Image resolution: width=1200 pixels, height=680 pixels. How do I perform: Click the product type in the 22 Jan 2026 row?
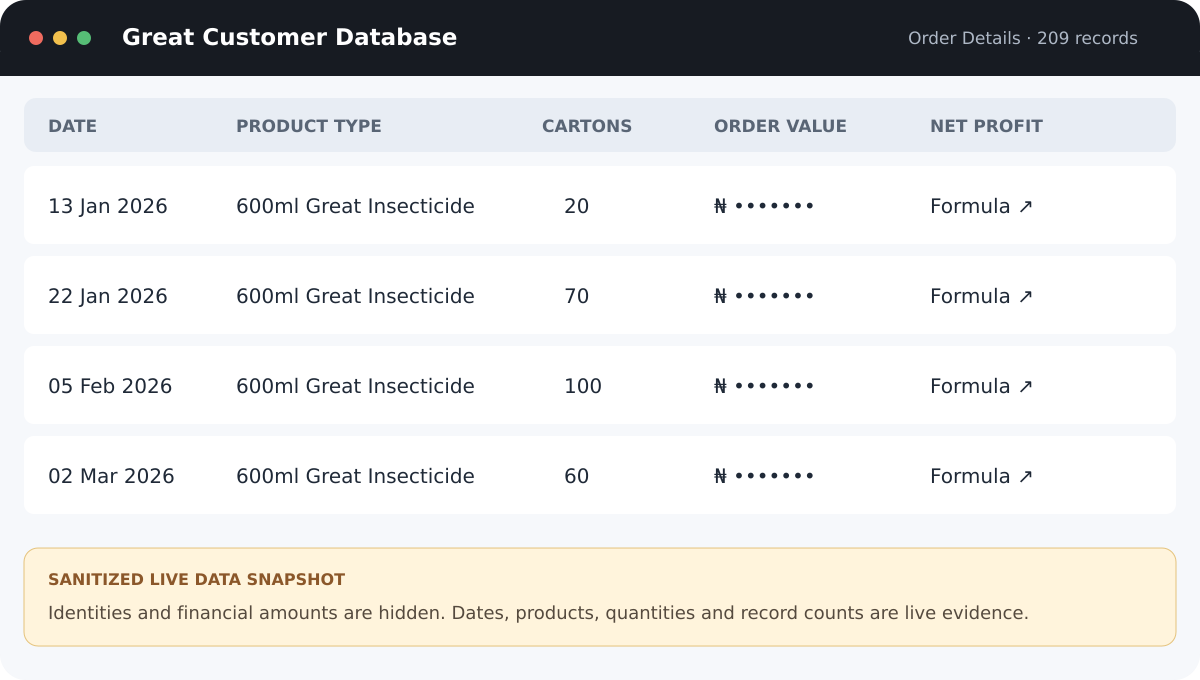(x=355, y=296)
